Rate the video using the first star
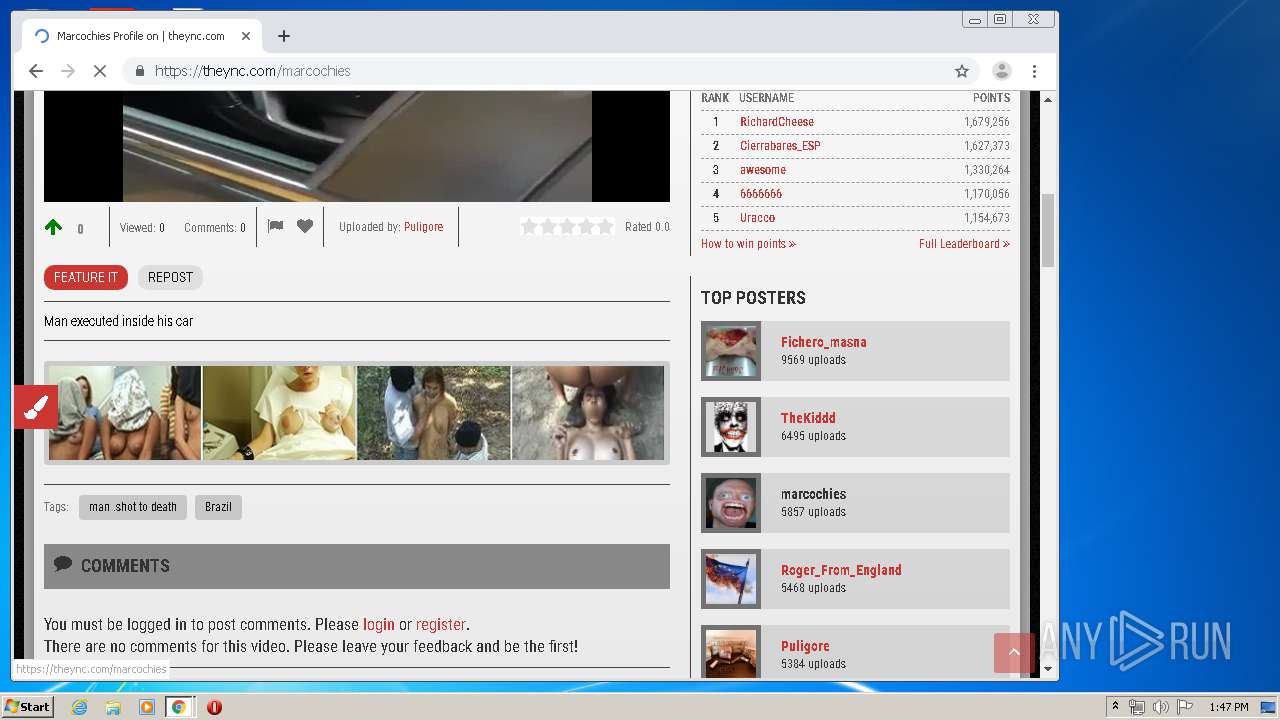This screenshot has width=1280, height=720. [529, 227]
